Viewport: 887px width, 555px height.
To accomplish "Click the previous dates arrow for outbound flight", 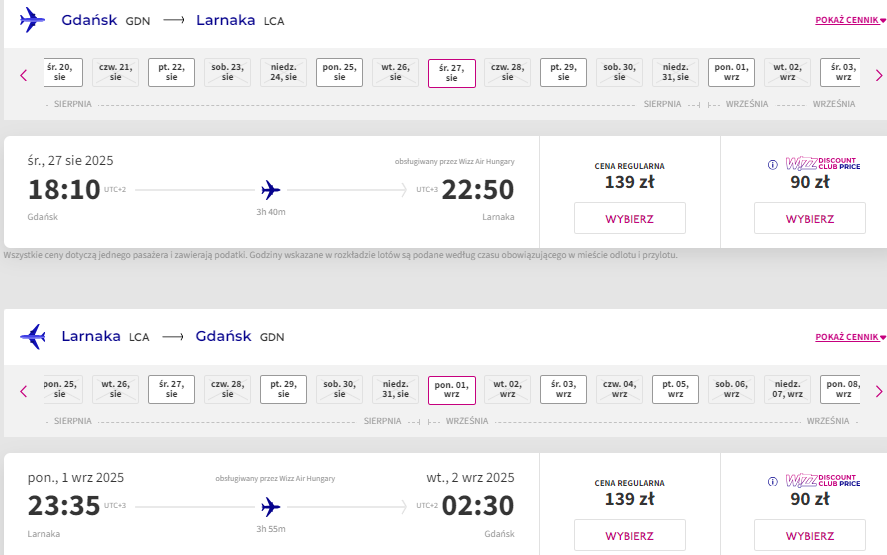I will [24, 75].
